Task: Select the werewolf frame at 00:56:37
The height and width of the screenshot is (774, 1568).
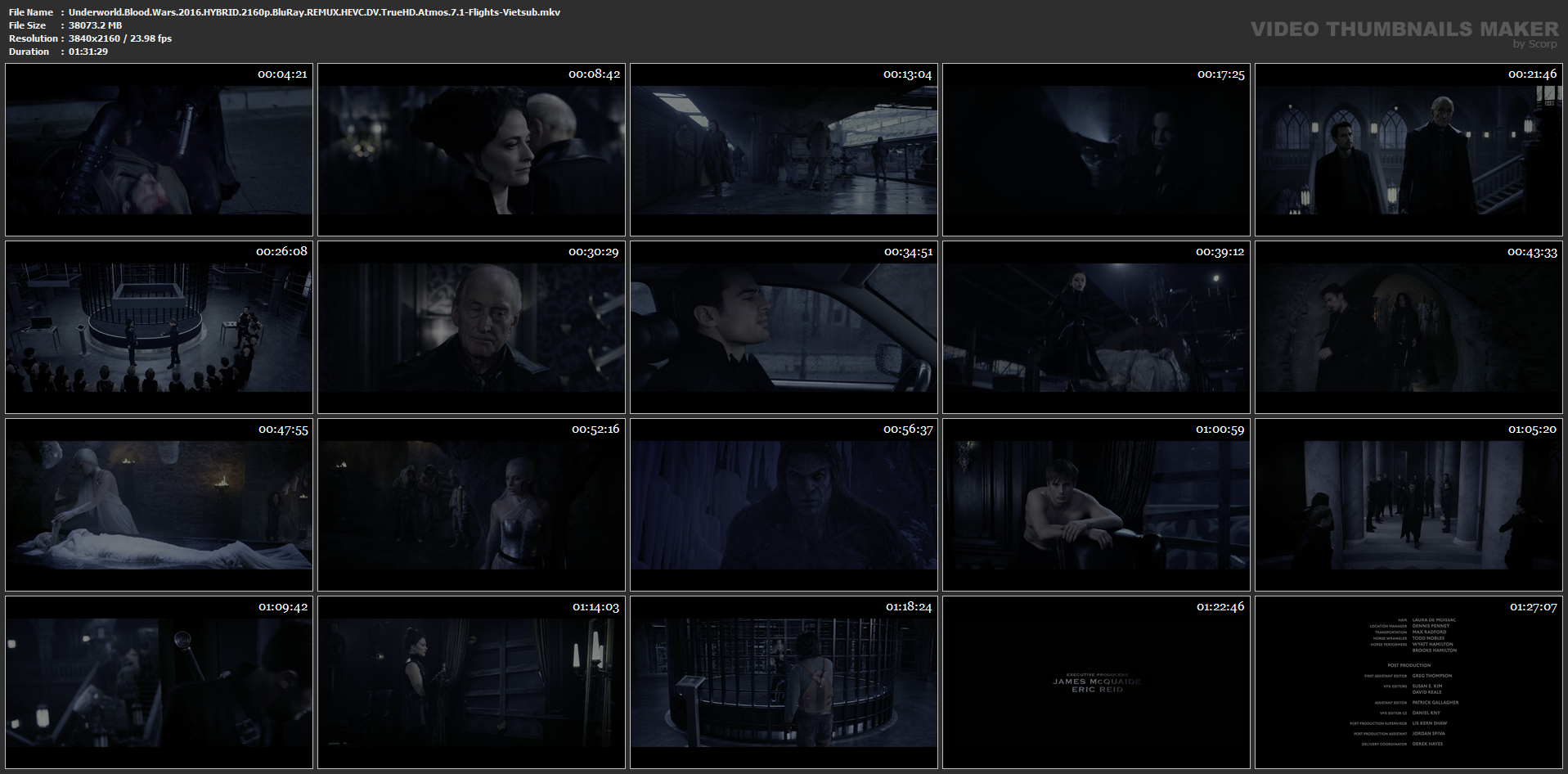Action: tap(784, 505)
